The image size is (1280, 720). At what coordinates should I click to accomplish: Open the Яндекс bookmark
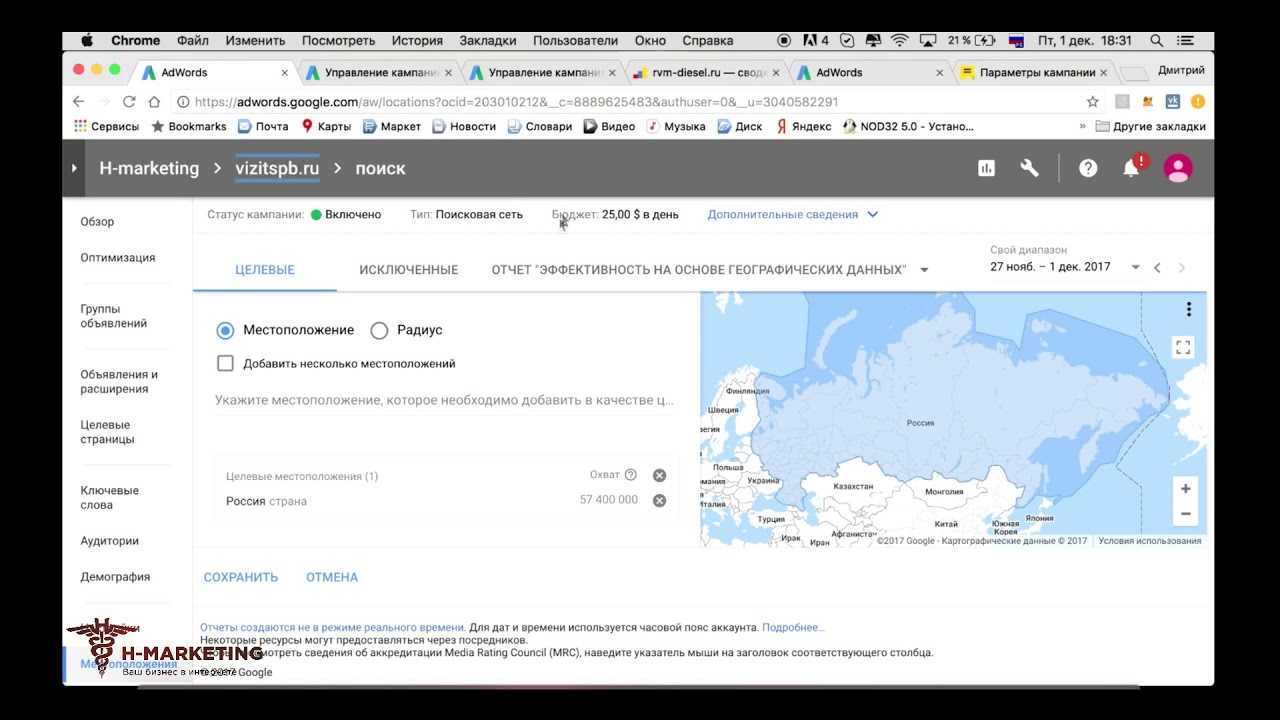point(804,126)
